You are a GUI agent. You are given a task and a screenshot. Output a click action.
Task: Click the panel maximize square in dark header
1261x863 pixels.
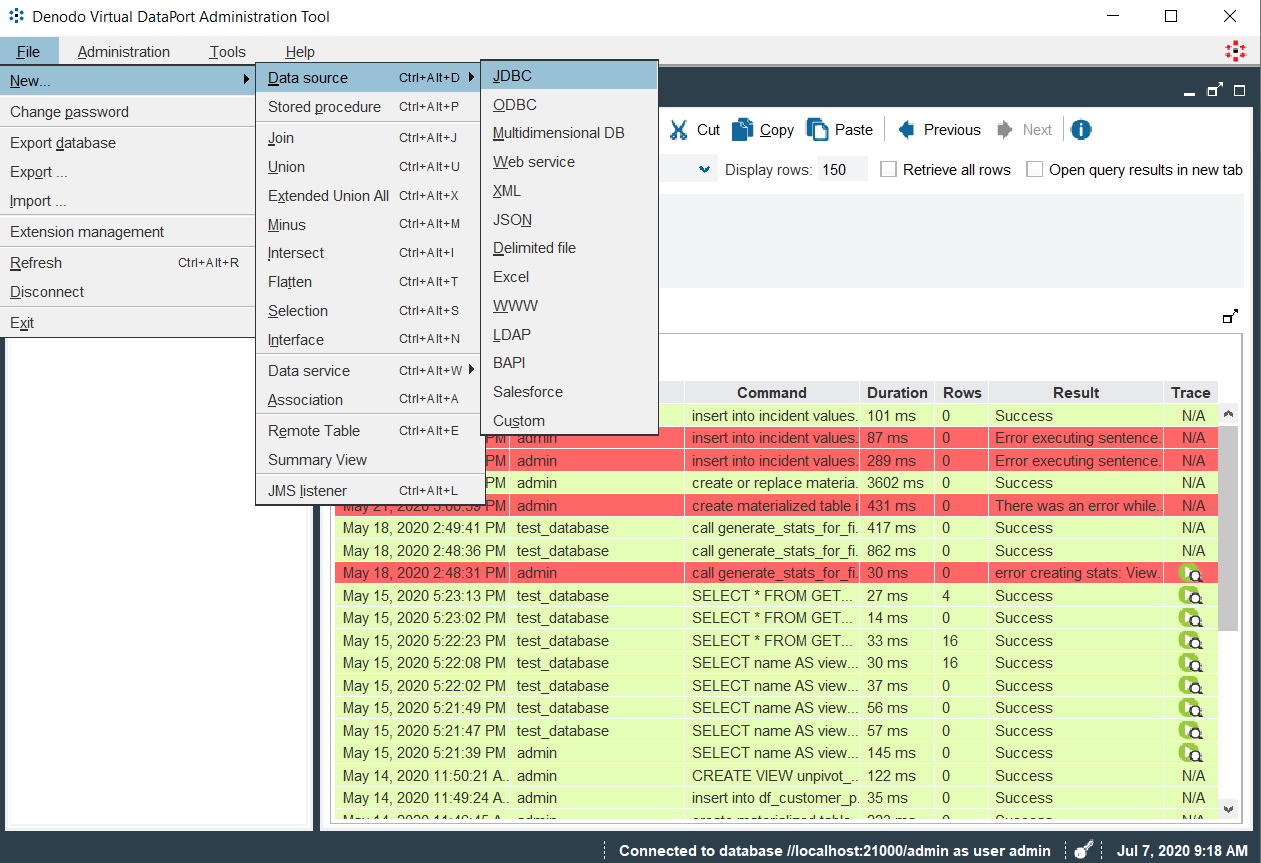(1239, 90)
